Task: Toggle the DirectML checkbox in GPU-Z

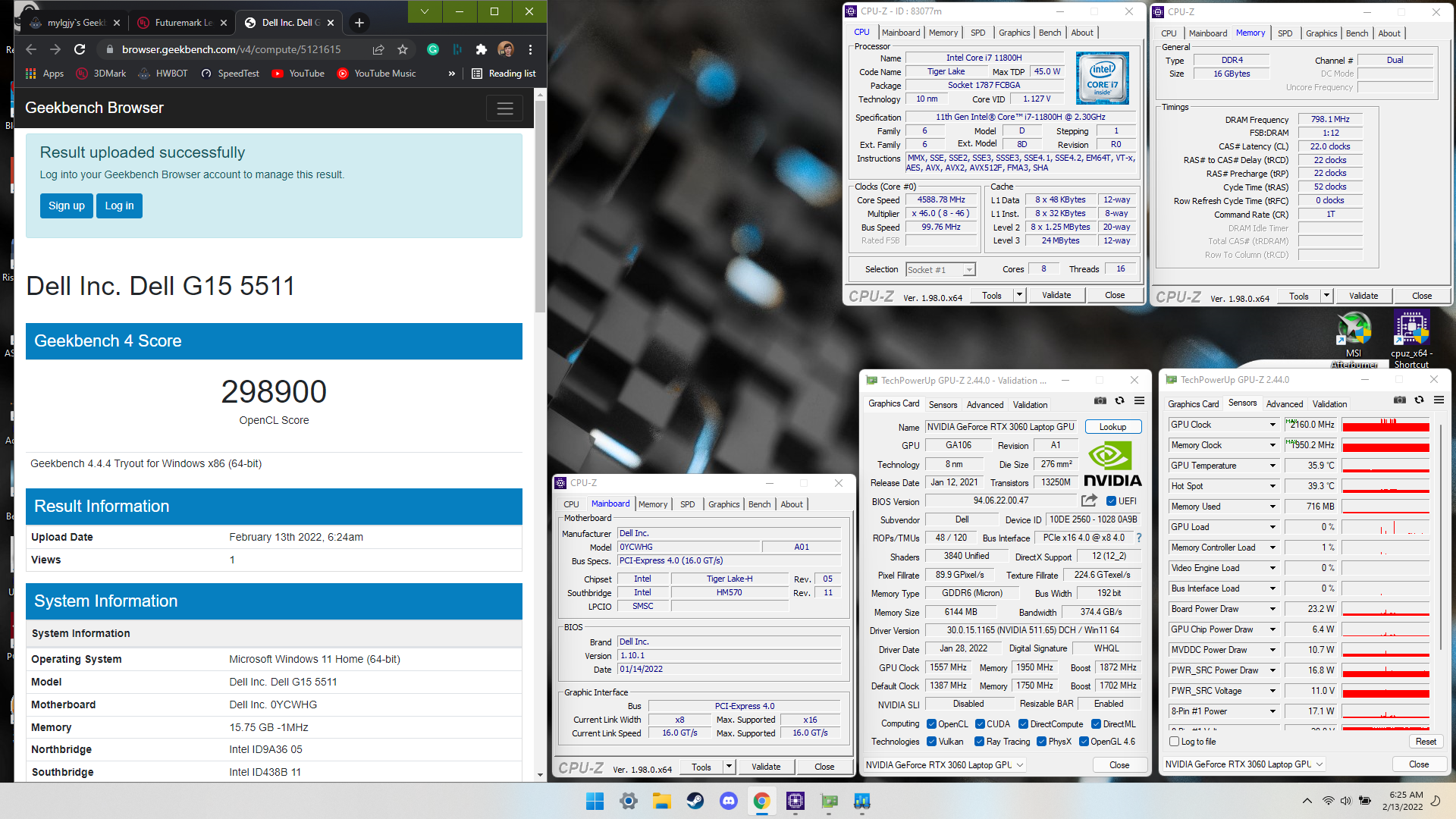Action: click(x=1096, y=724)
